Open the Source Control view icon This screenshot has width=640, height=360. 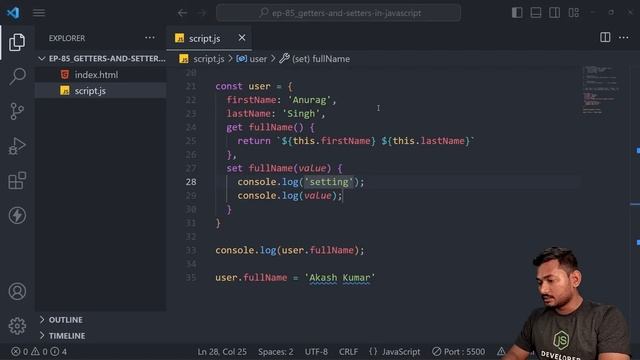17,111
